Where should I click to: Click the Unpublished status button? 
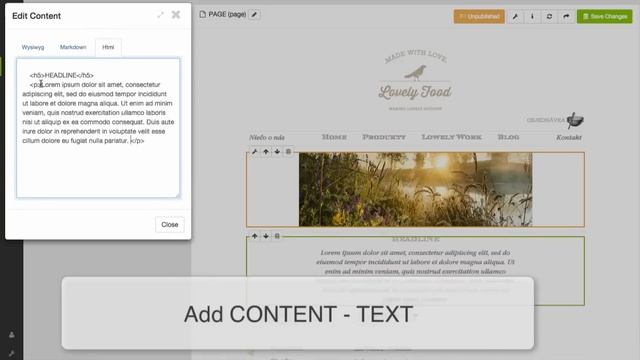click(479, 16)
